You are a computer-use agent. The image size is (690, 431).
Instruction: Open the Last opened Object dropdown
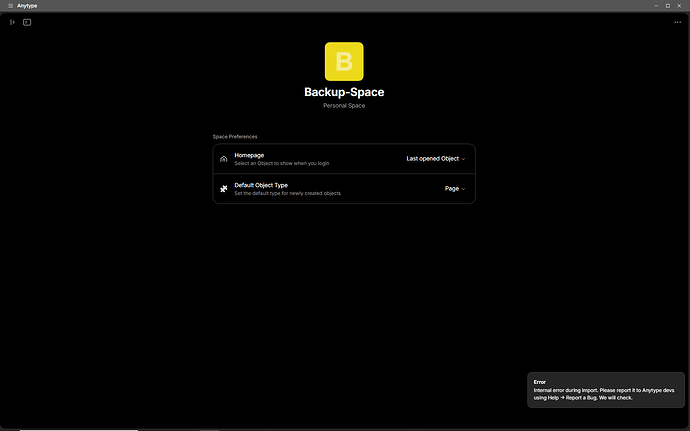tap(436, 158)
